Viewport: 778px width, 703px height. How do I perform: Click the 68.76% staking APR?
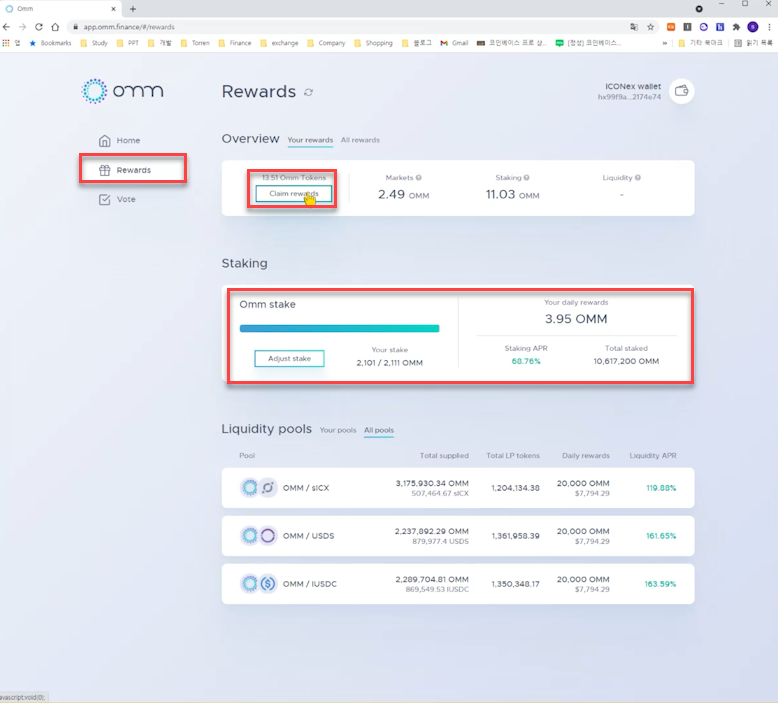(x=526, y=361)
